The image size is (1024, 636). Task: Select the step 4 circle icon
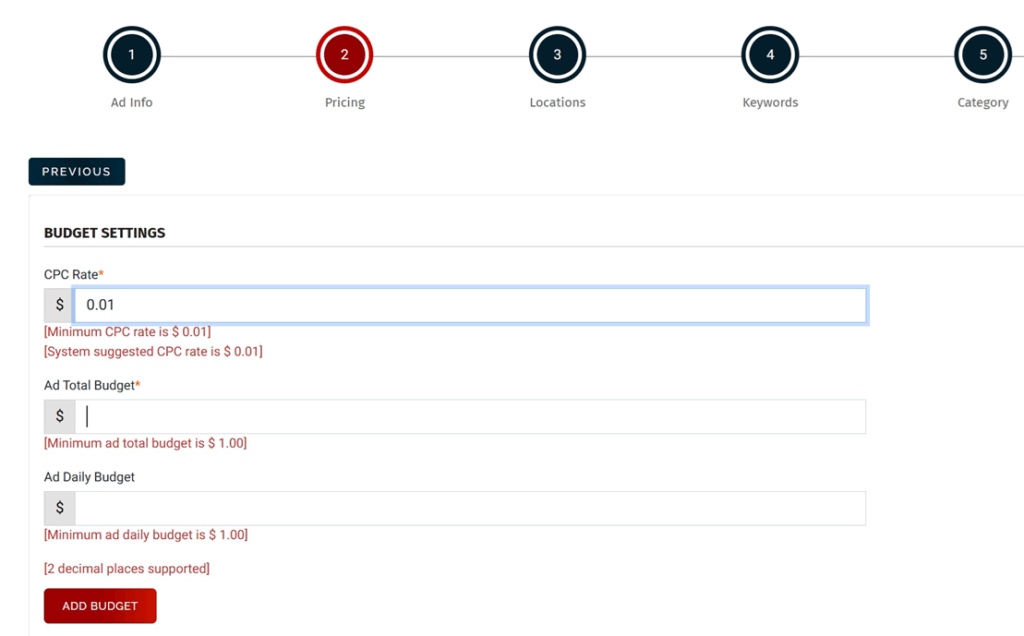pyautogui.click(x=770, y=55)
